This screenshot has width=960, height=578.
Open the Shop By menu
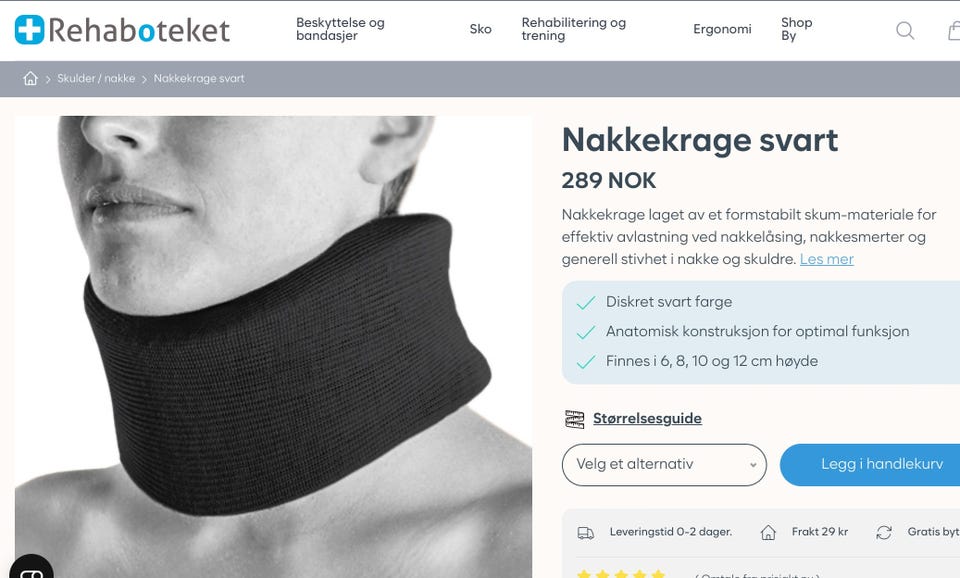(797, 29)
